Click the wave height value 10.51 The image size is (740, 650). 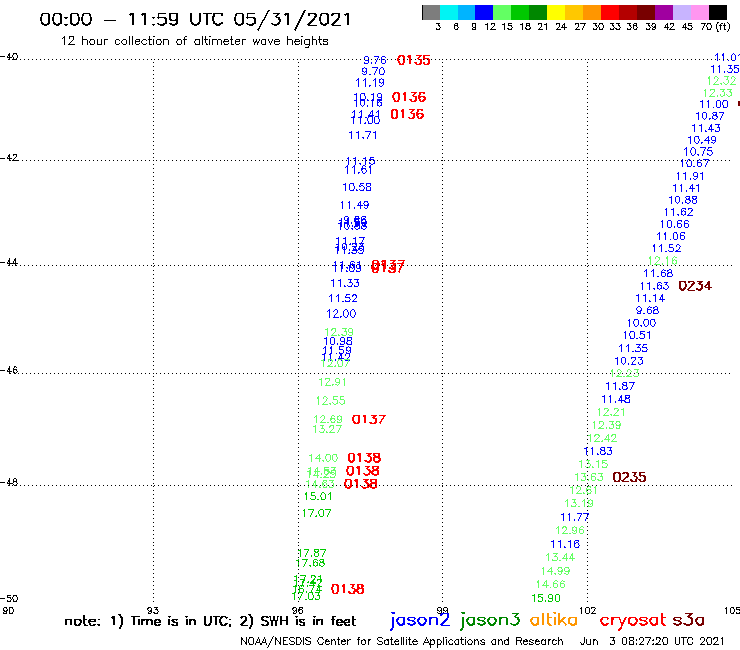[x=637, y=336]
